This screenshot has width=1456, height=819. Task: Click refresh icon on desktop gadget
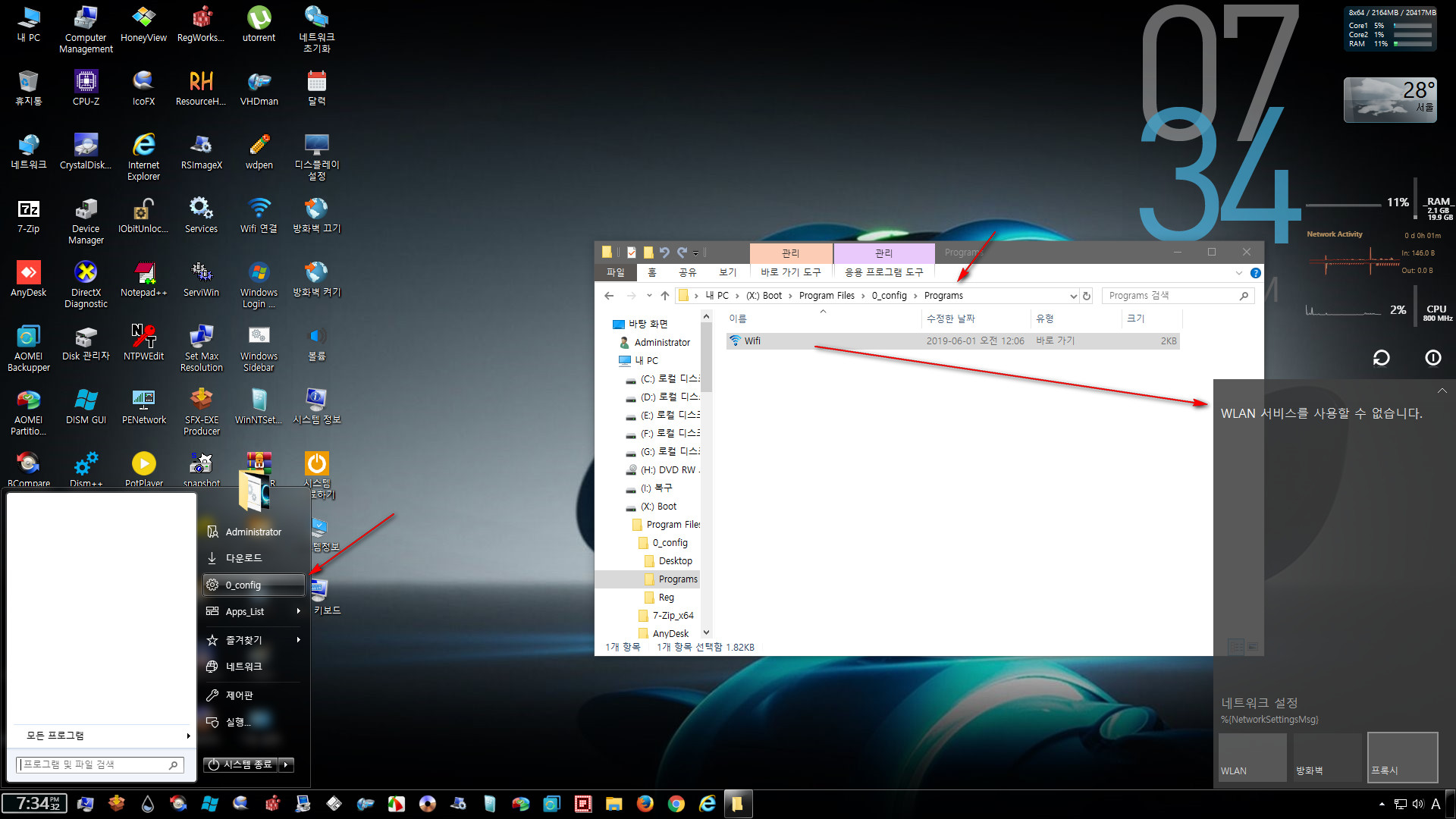[1381, 358]
